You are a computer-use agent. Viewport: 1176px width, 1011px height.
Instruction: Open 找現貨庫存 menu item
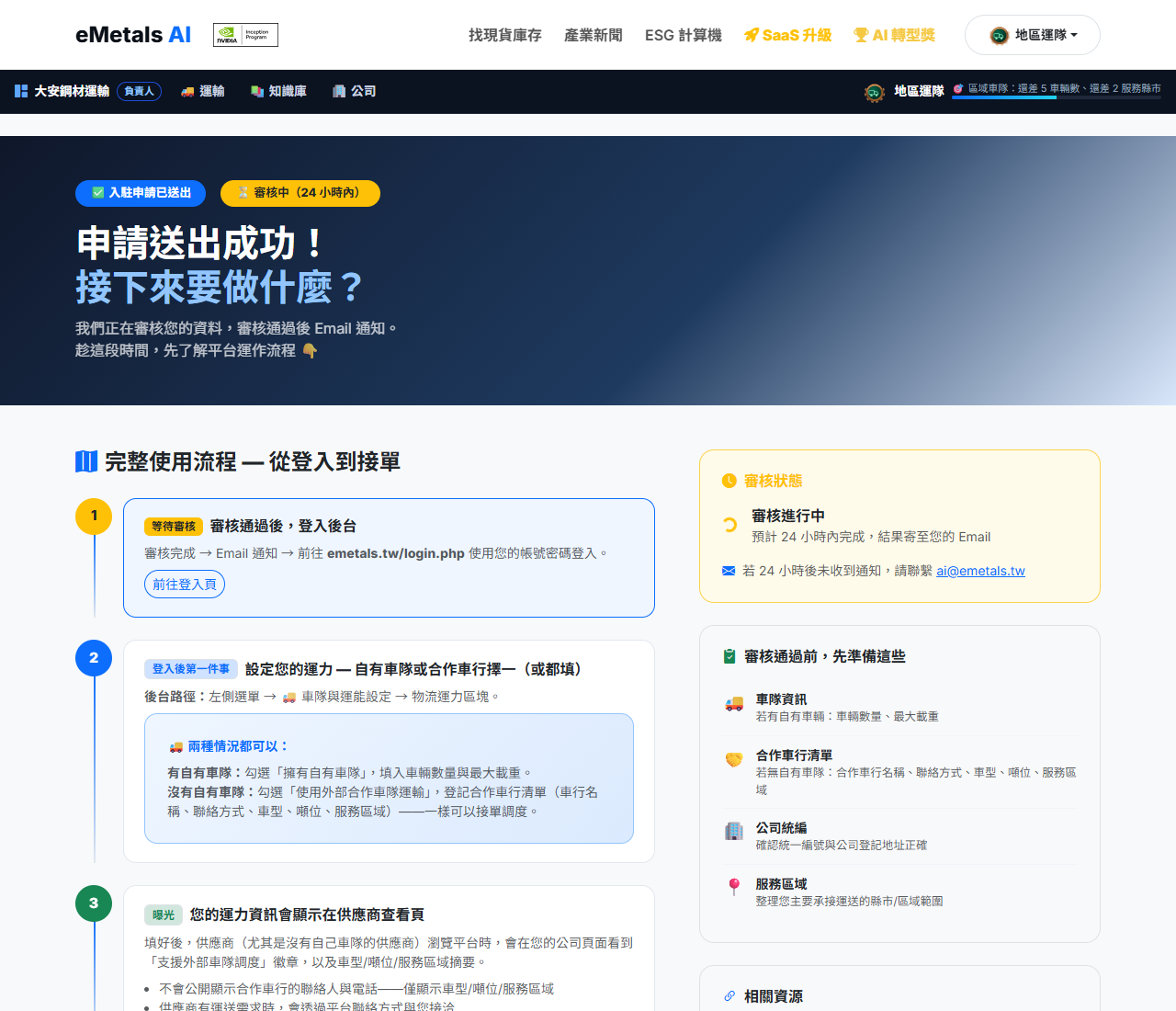[505, 35]
